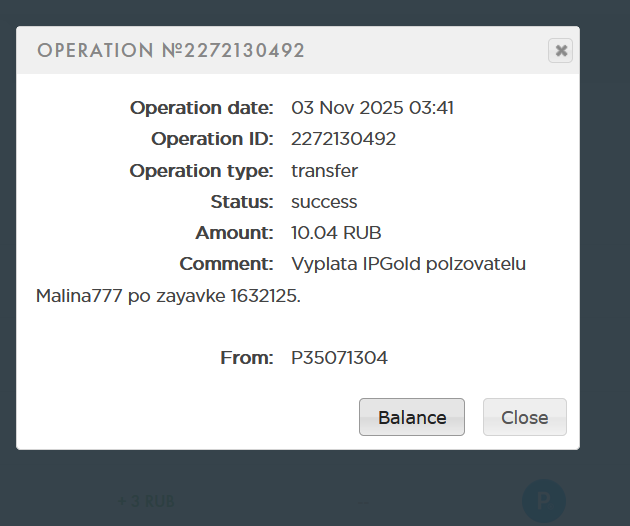Click the amount value 10.04 RUB
This screenshot has height=526, width=630.
click(x=336, y=233)
